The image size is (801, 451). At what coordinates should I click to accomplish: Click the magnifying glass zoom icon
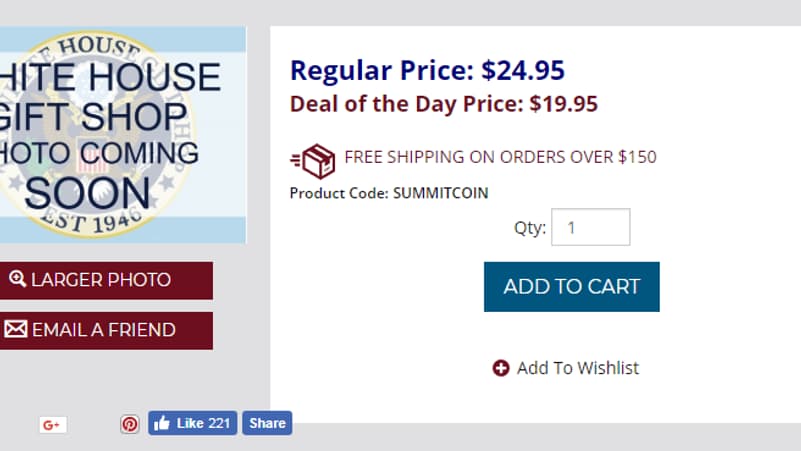click(17, 279)
